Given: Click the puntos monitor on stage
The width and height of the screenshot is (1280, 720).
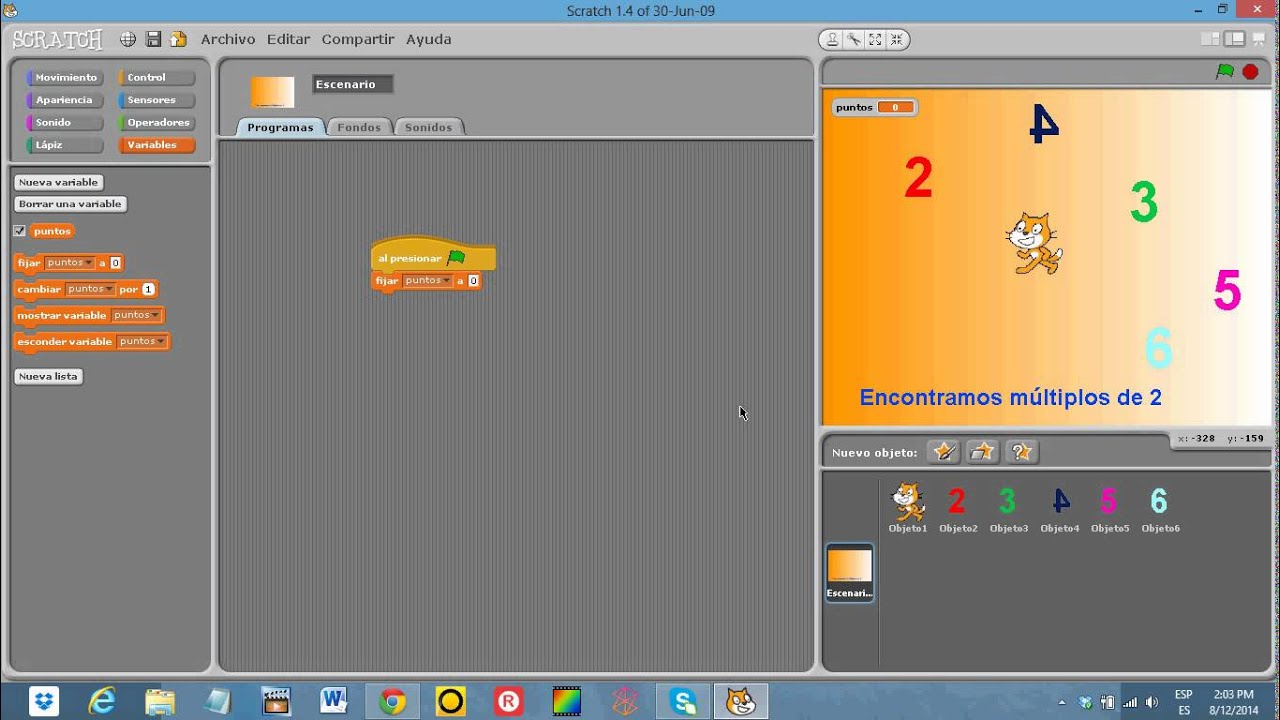Looking at the screenshot, I should point(875,107).
